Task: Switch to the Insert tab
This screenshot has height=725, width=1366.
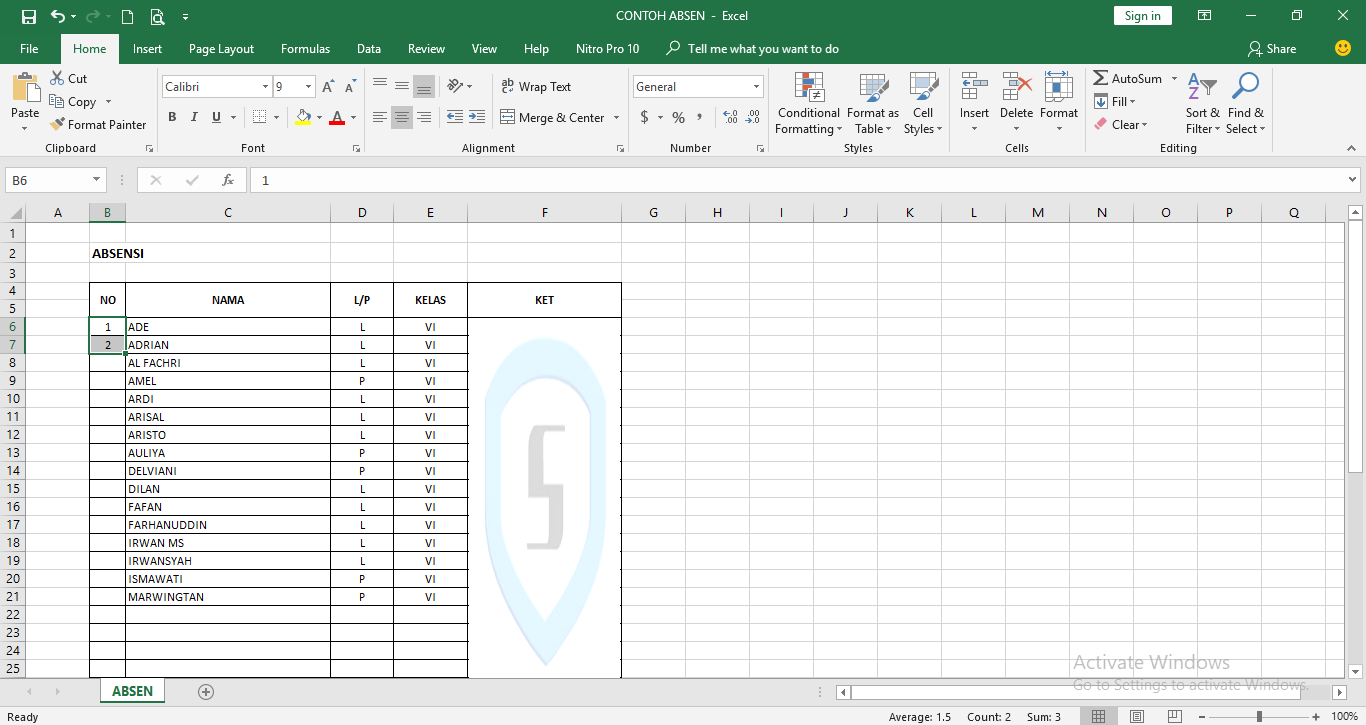Action: pos(147,48)
